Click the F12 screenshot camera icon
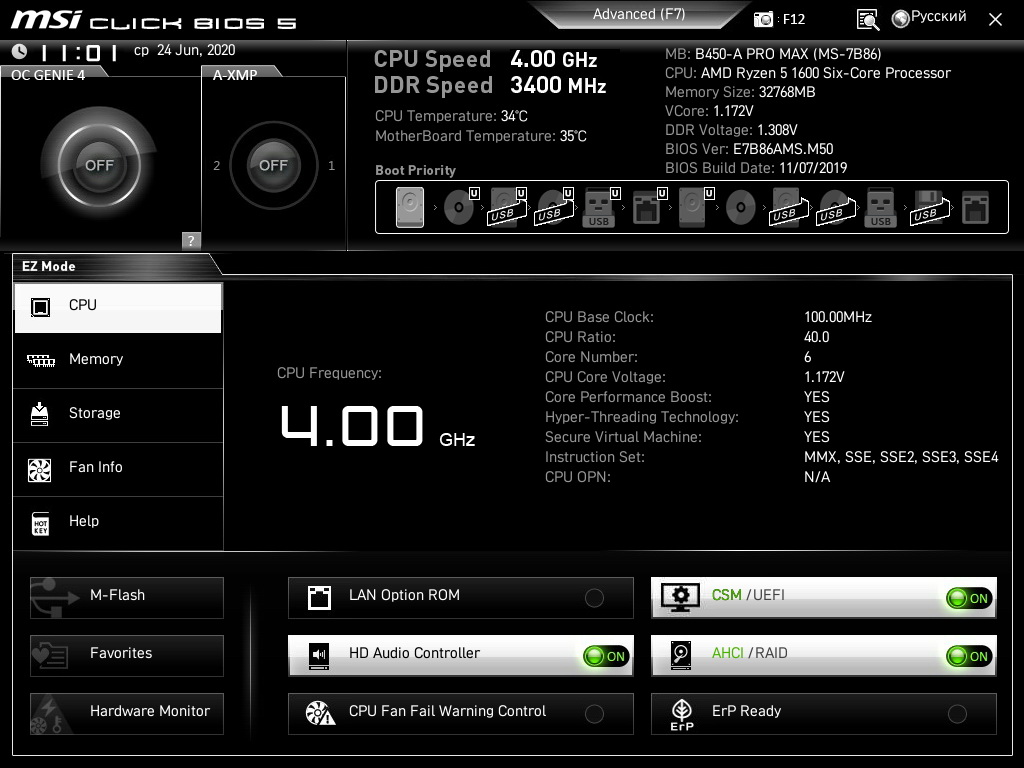1024x768 pixels. coord(764,19)
